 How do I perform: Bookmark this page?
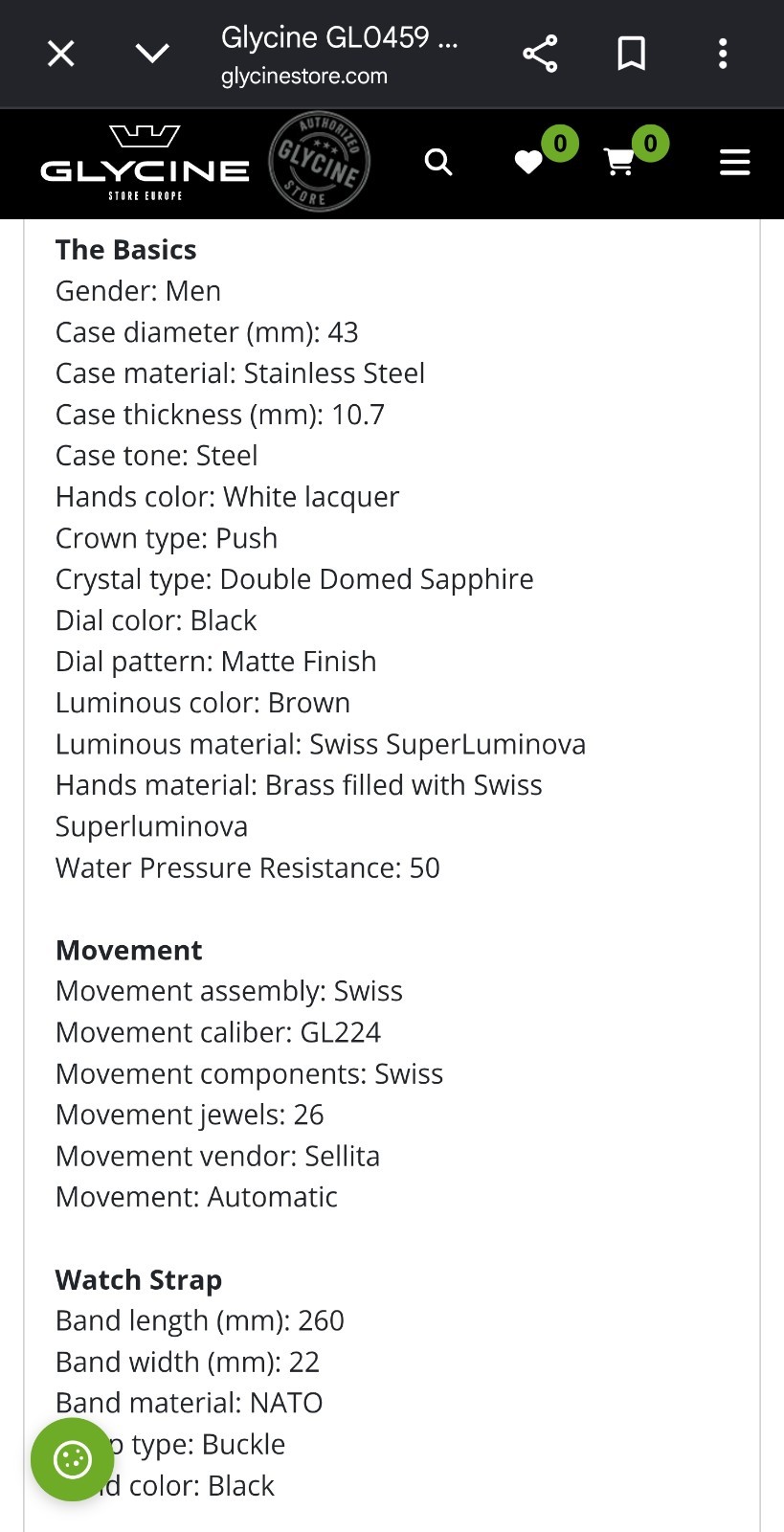tap(631, 54)
